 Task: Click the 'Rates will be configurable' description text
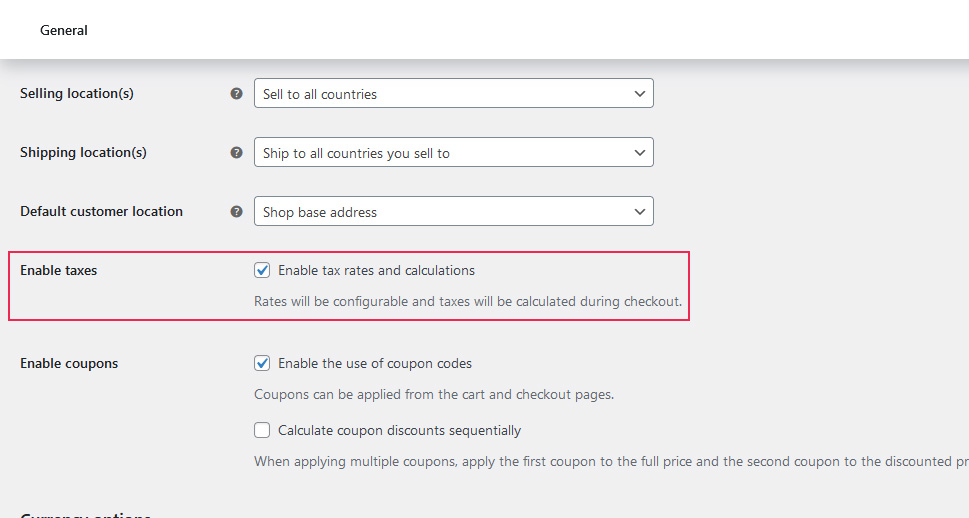[x=467, y=301]
